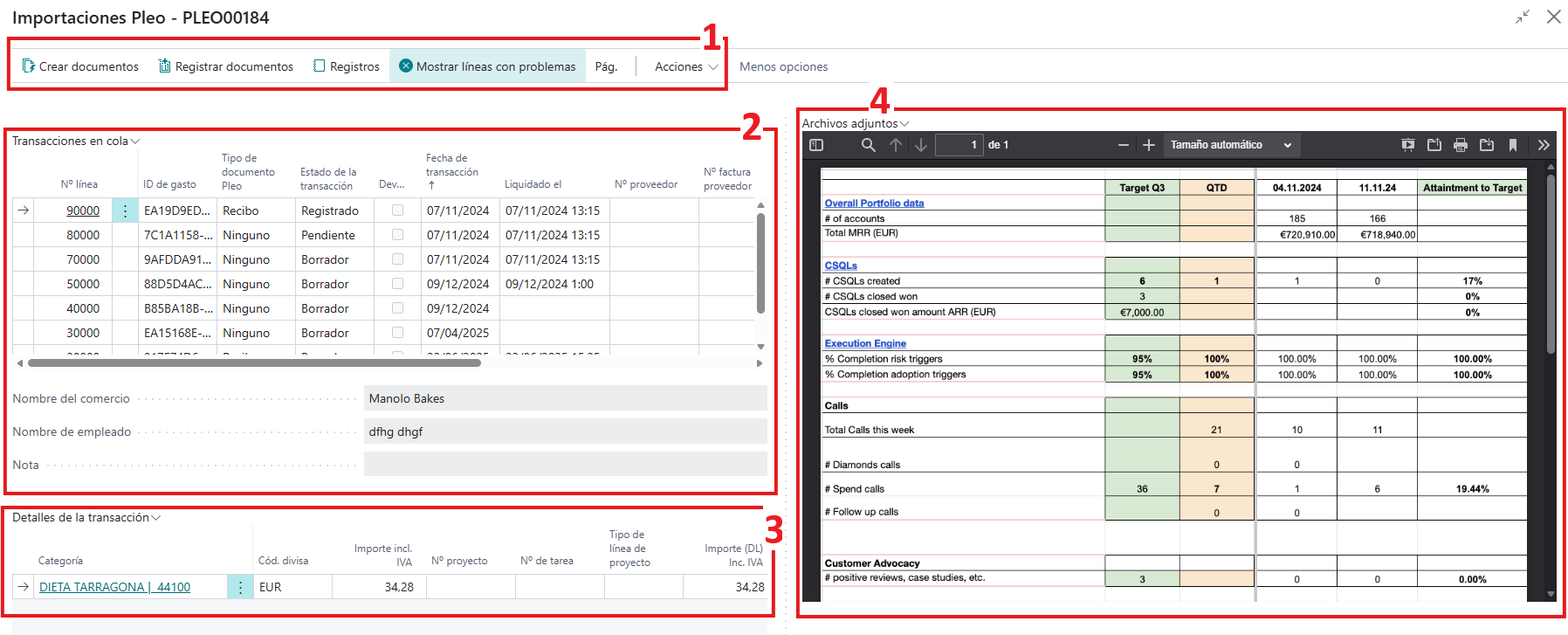1568x635 pixels.
Task: Collapse the Transacciones en cola section
Action: coord(75,141)
